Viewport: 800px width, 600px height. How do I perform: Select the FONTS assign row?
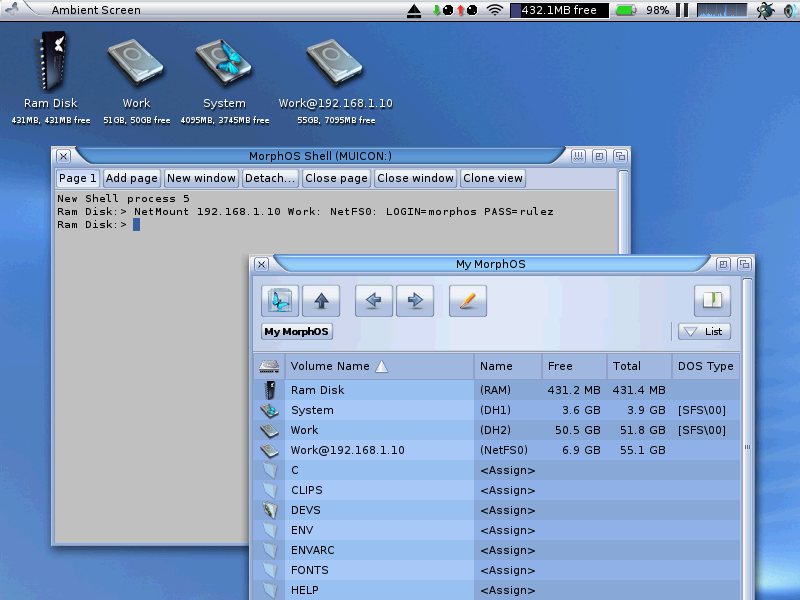496,570
